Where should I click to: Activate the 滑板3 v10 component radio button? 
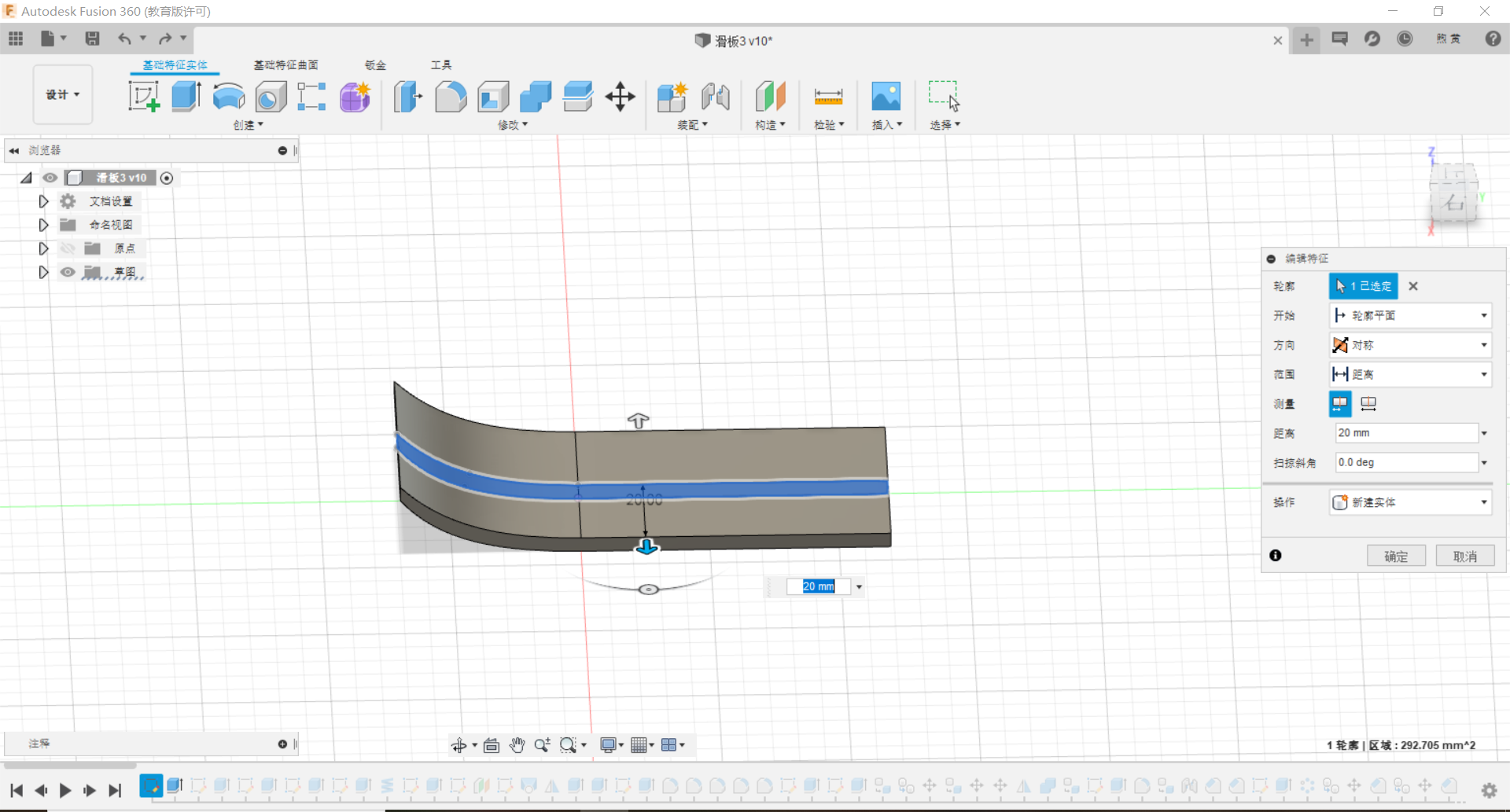167,178
